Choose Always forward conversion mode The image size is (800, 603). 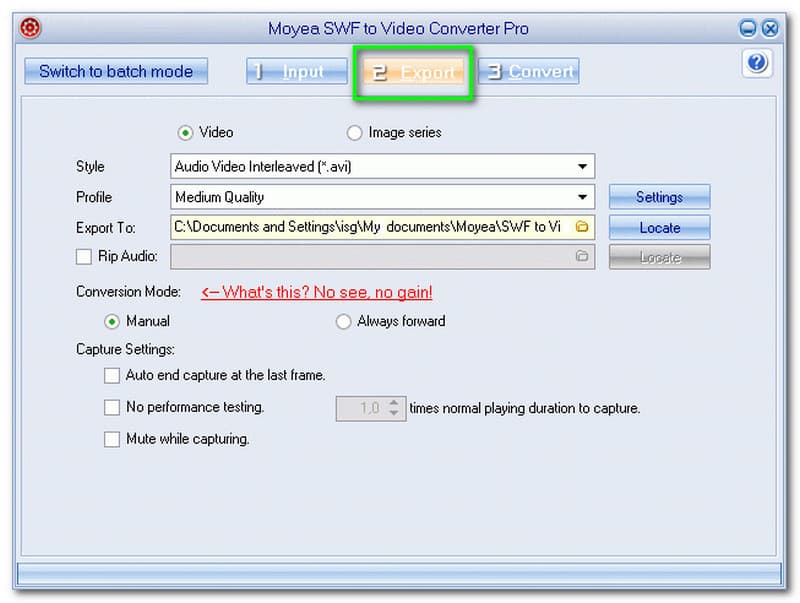(344, 321)
